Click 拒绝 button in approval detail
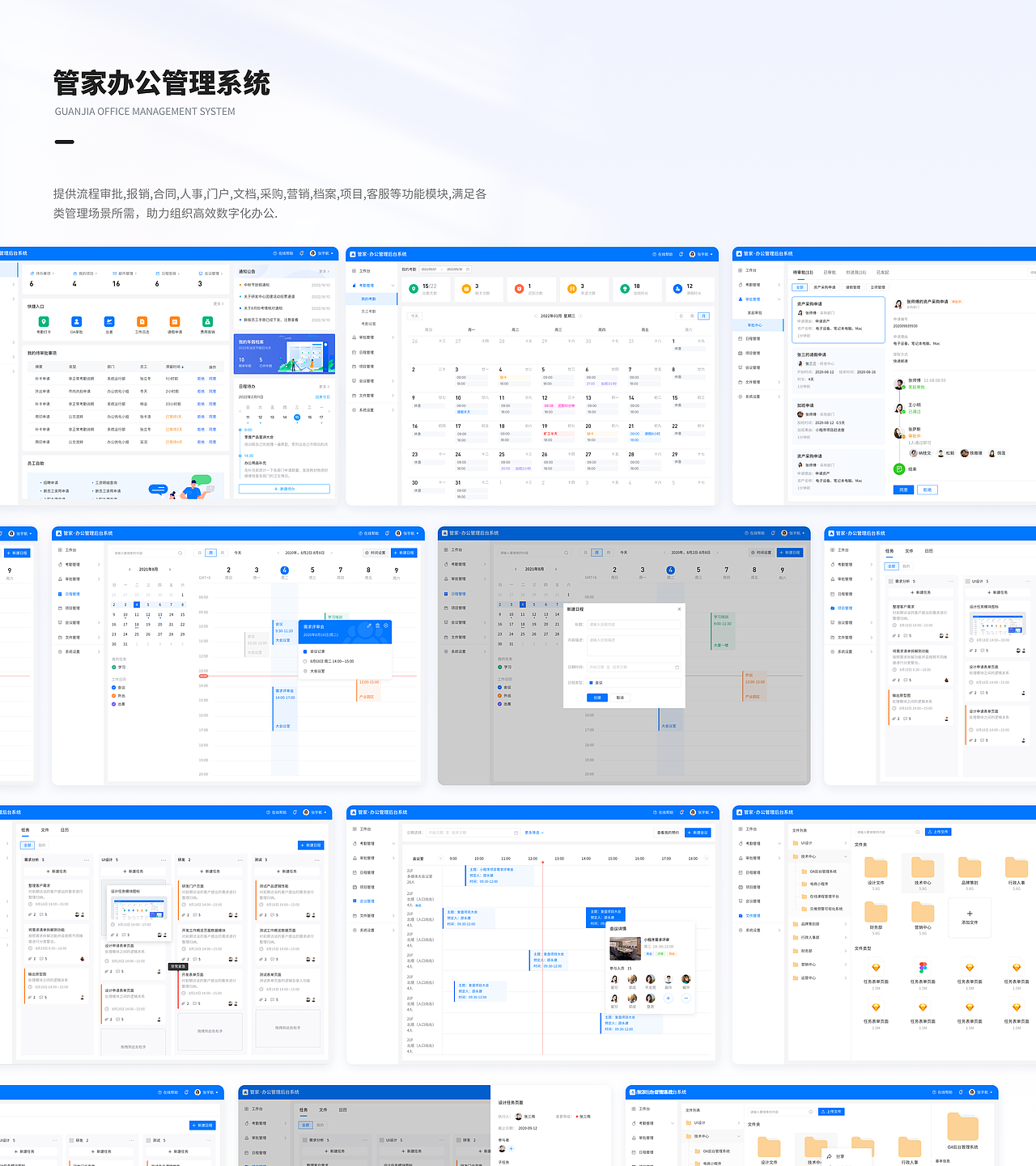 [928, 490]
